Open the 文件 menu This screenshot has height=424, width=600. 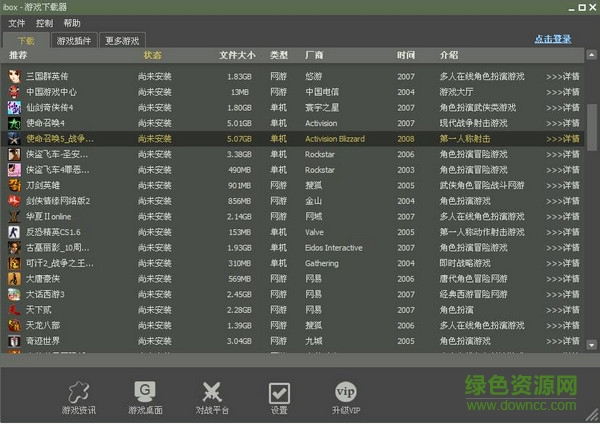[x=17, y=23]
